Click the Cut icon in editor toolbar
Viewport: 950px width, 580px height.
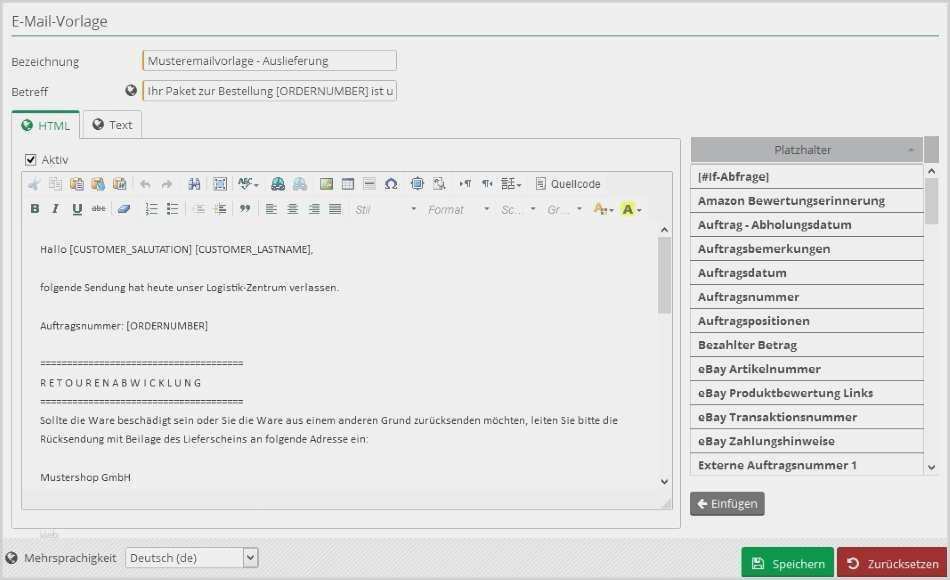point(35,184)
